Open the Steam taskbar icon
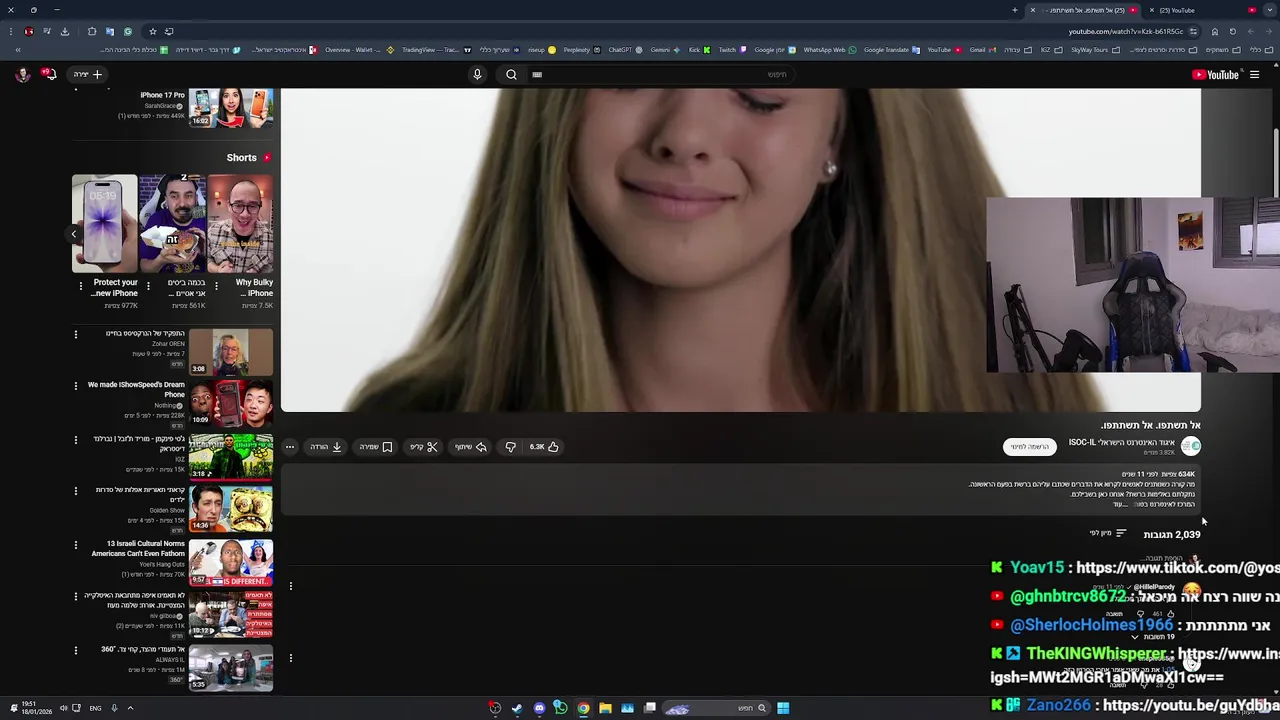This screenshot has height=720, width=1280. 517,708
